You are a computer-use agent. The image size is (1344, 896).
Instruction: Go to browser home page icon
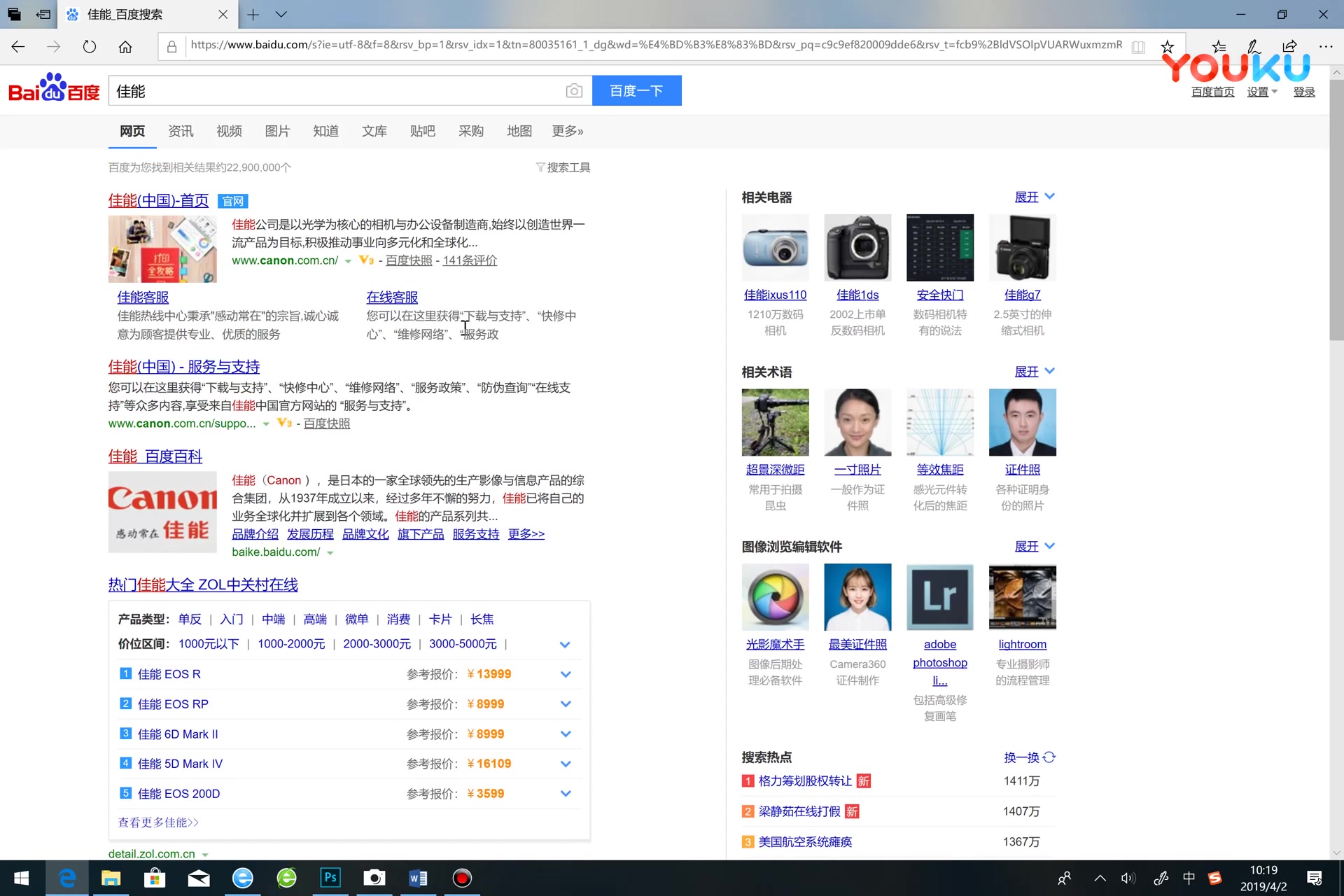click(125, 46)
